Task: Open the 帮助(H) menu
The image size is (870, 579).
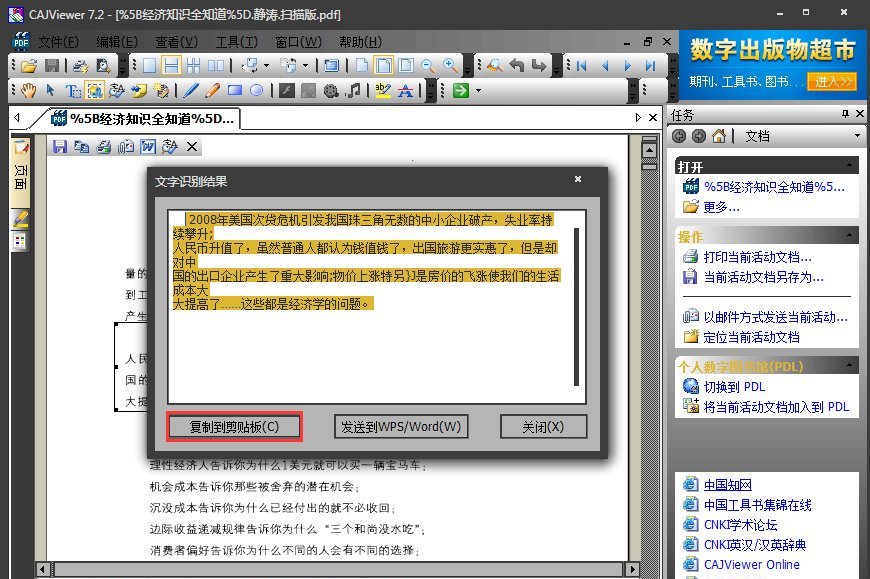Action: tap(360, 42)
